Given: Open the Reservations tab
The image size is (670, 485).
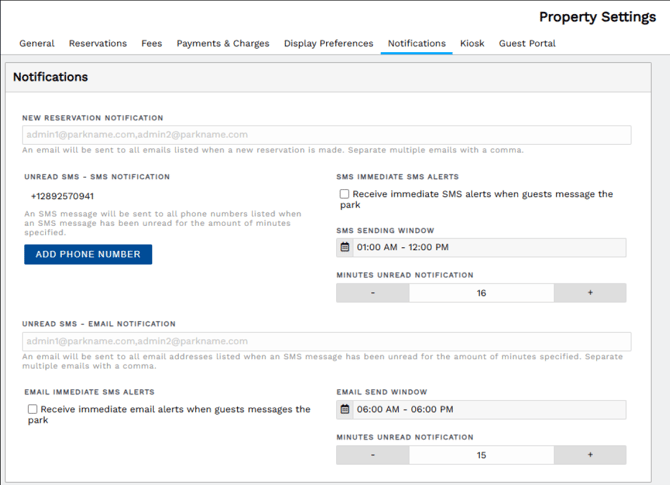Looking at the screenshot, I should coord(98,44).
